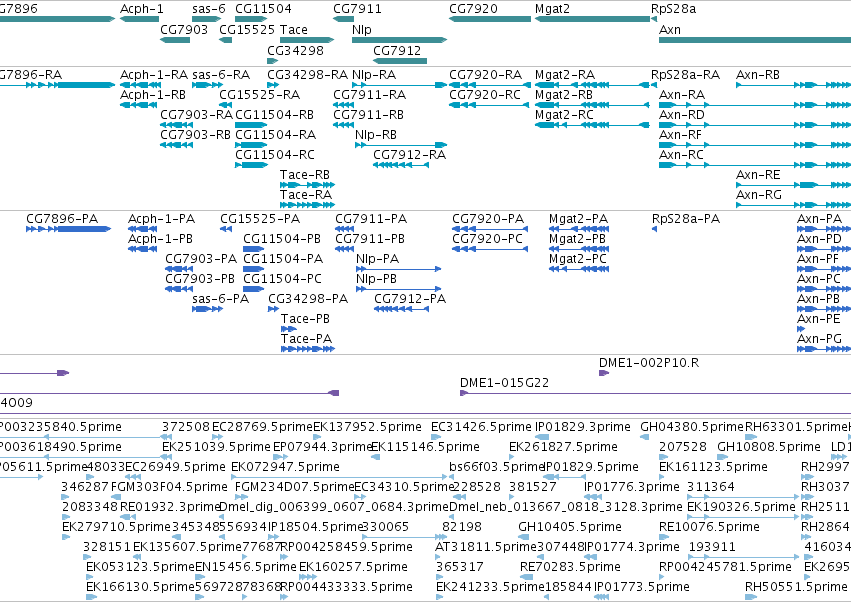Click the CG7920-RC transcript label

pyautogui.click(x=485, y=95)
